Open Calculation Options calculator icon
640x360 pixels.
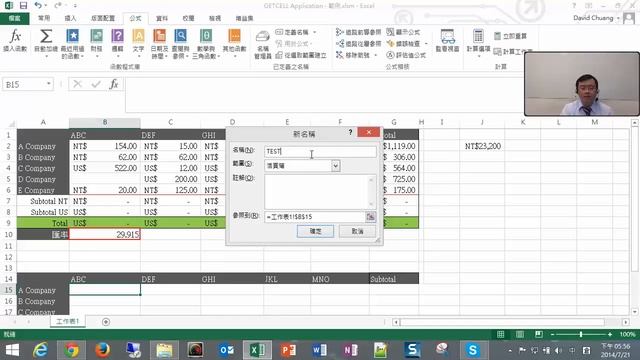tap(478, 36)
